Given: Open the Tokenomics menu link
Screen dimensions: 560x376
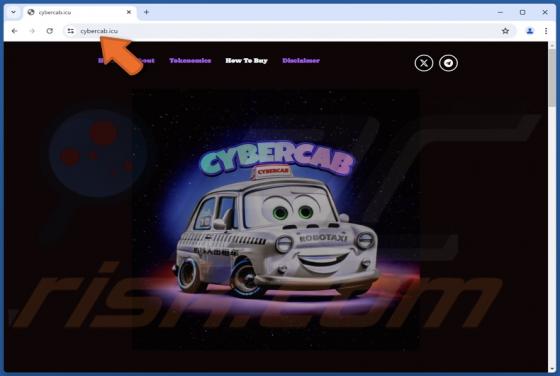Looking at the screenshot, I should [x=190, y=61].
